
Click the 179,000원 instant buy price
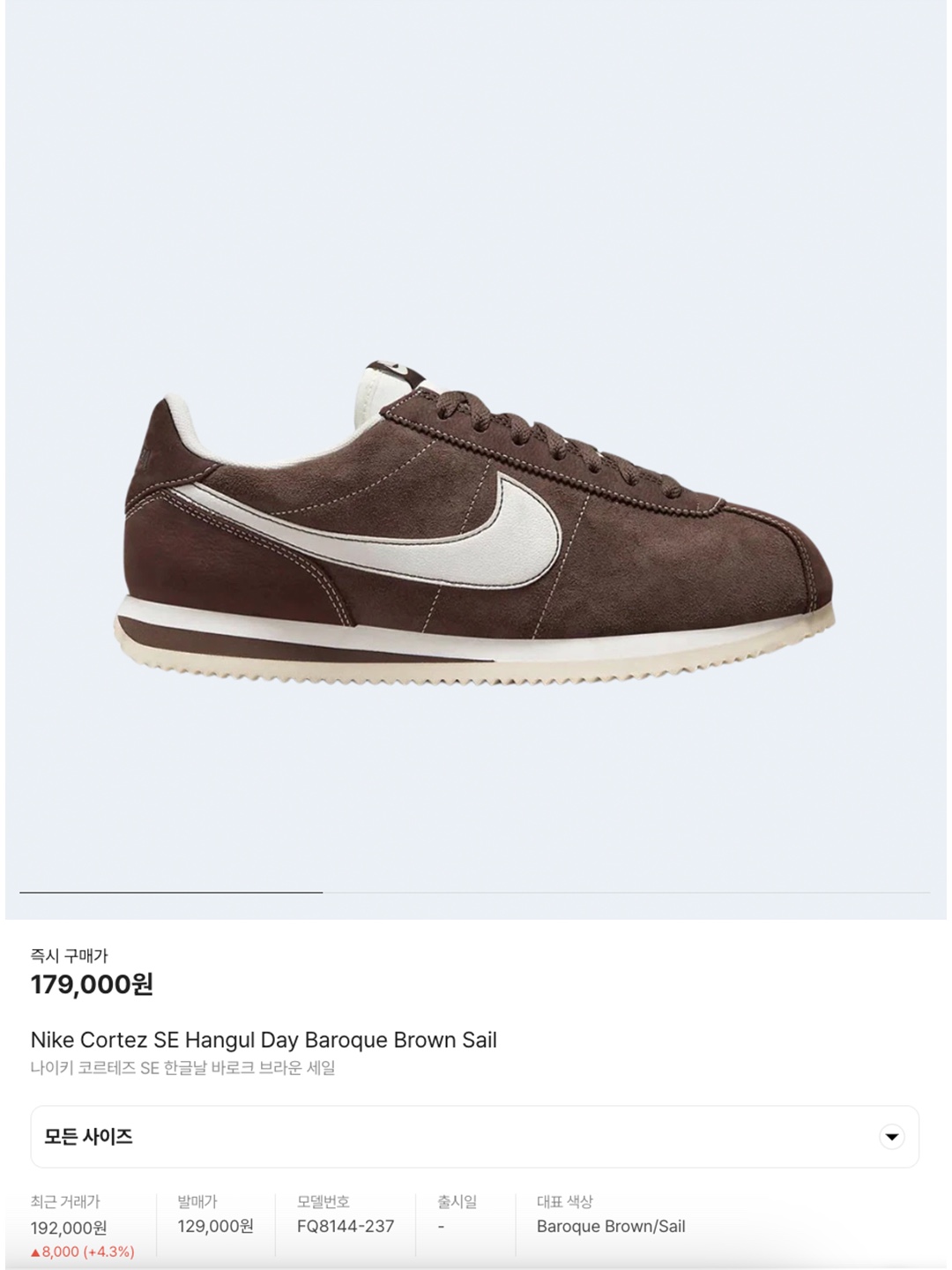(x=92, y=984)
